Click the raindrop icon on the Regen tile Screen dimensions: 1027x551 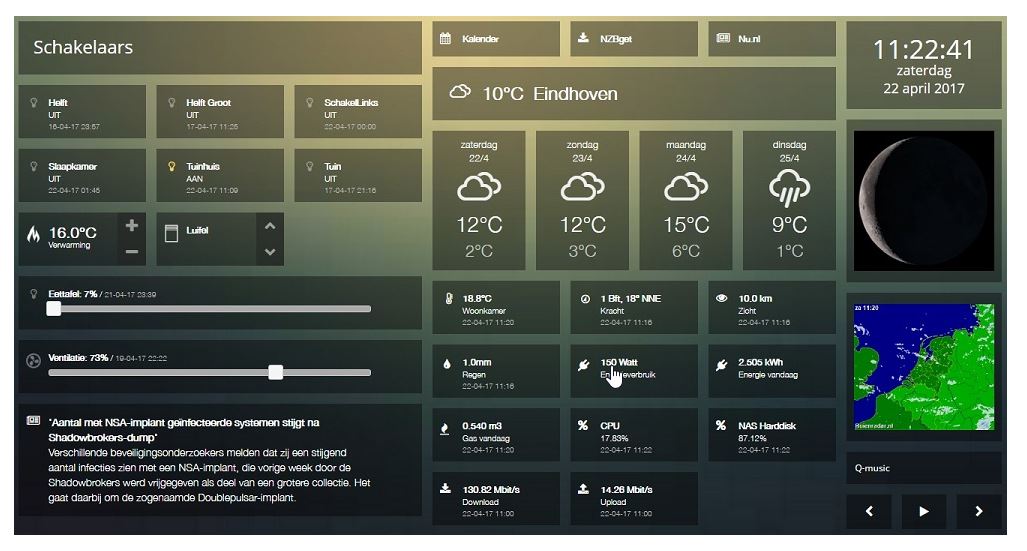tap(446, 363)
